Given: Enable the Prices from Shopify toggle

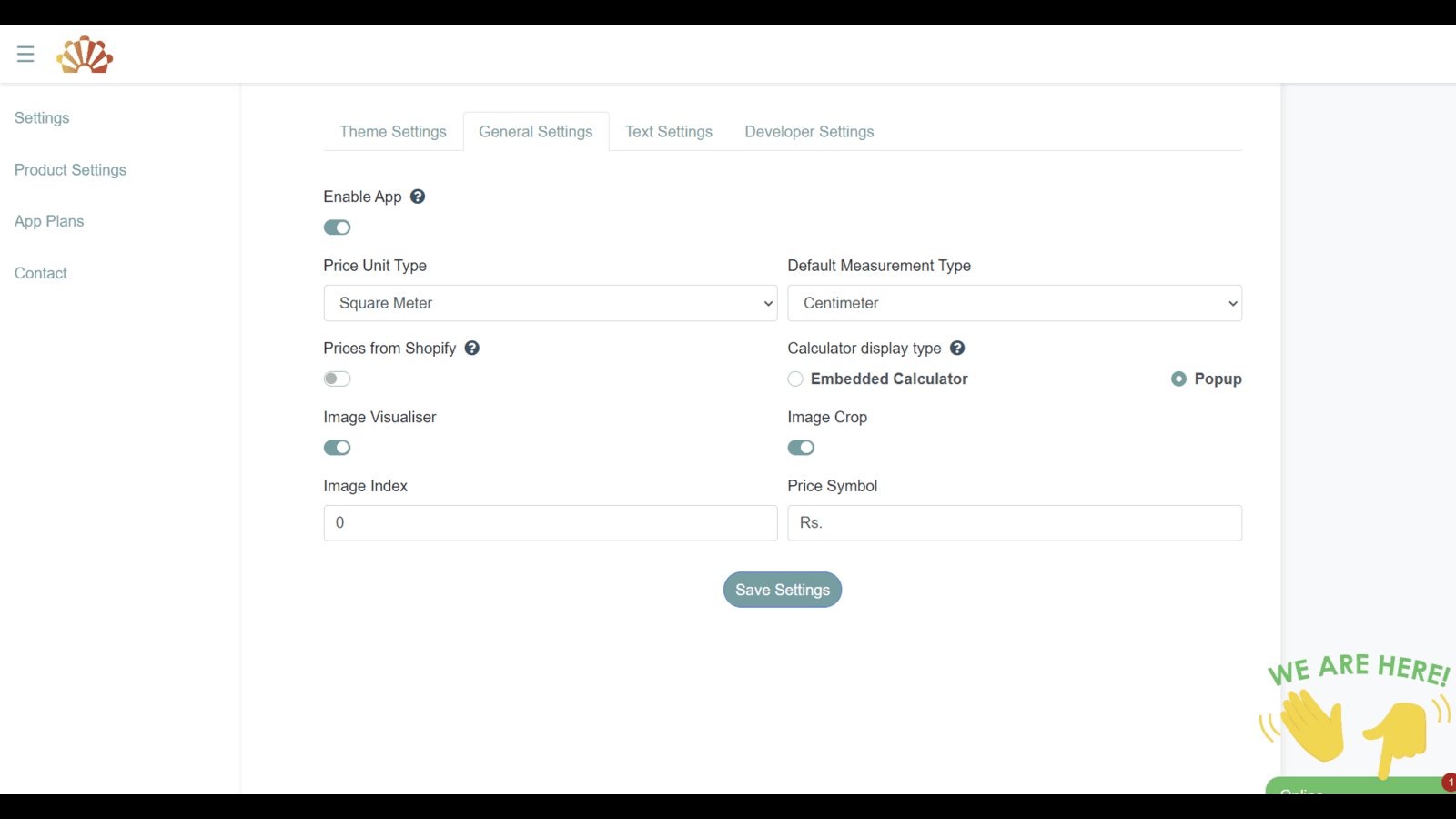Looking at the screenshot, I should point(337,379).
